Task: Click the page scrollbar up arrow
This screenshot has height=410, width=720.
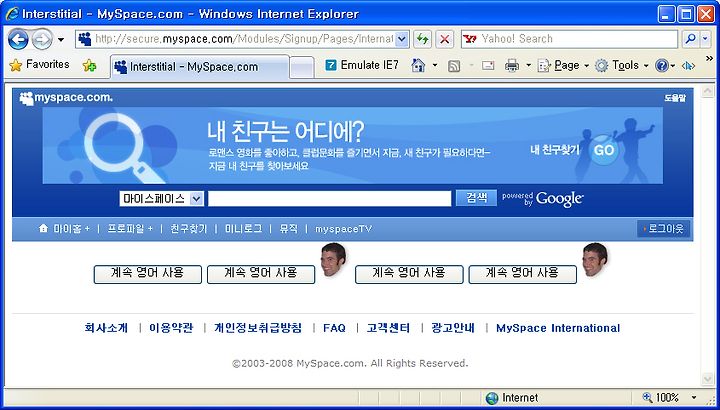Action: (707, 92)
